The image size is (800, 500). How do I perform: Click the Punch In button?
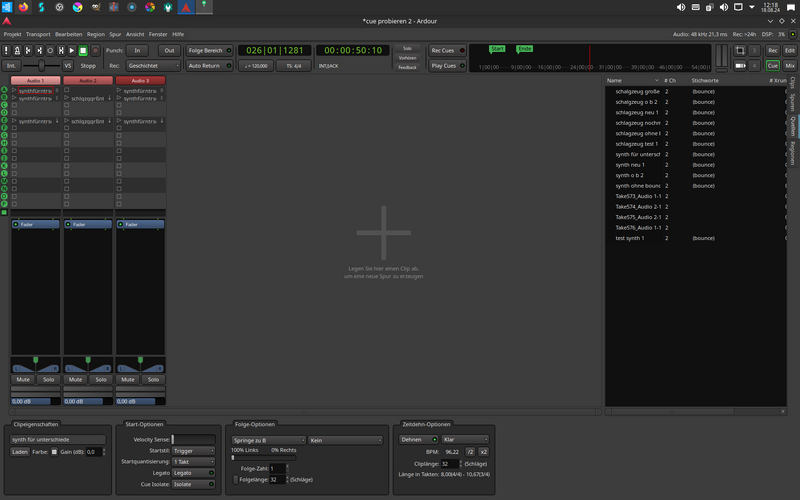(137, 51)
